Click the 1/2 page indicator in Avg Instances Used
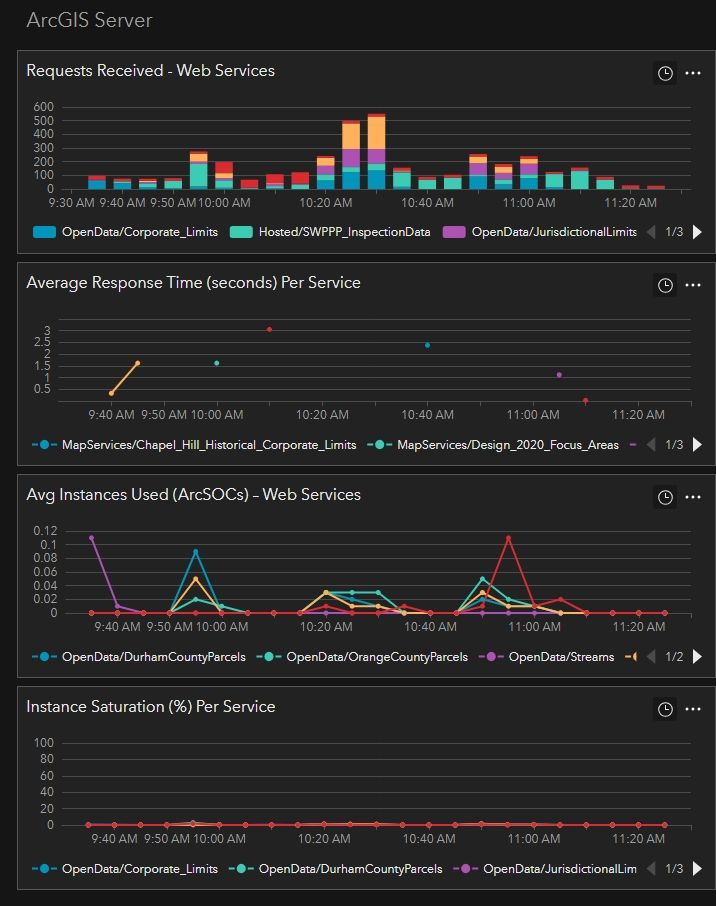Screen dimensions: 716x906 click(x=674, y=657)
